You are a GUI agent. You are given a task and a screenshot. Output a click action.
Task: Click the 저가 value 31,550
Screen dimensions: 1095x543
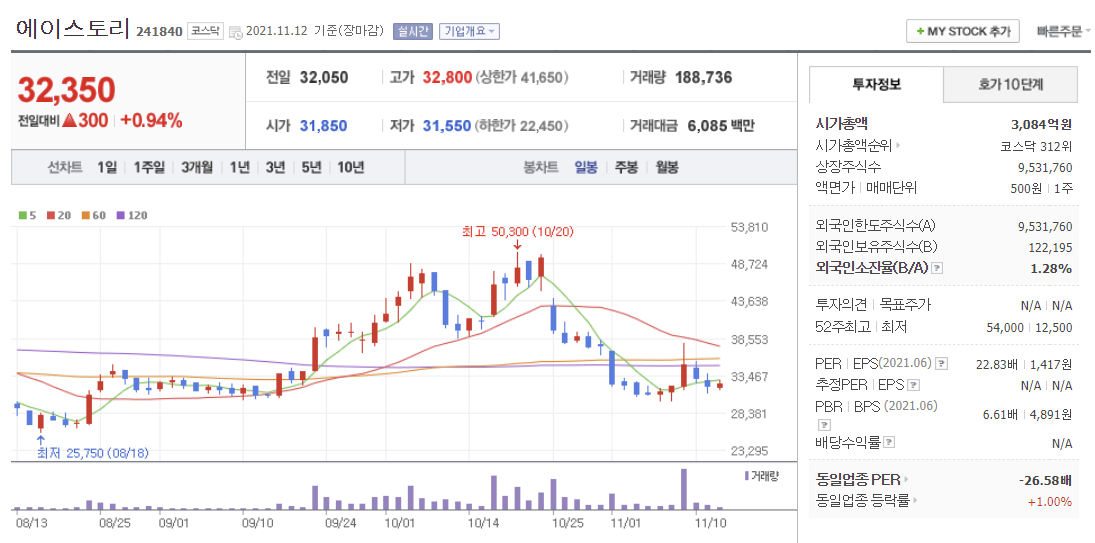tap(447, 126)
